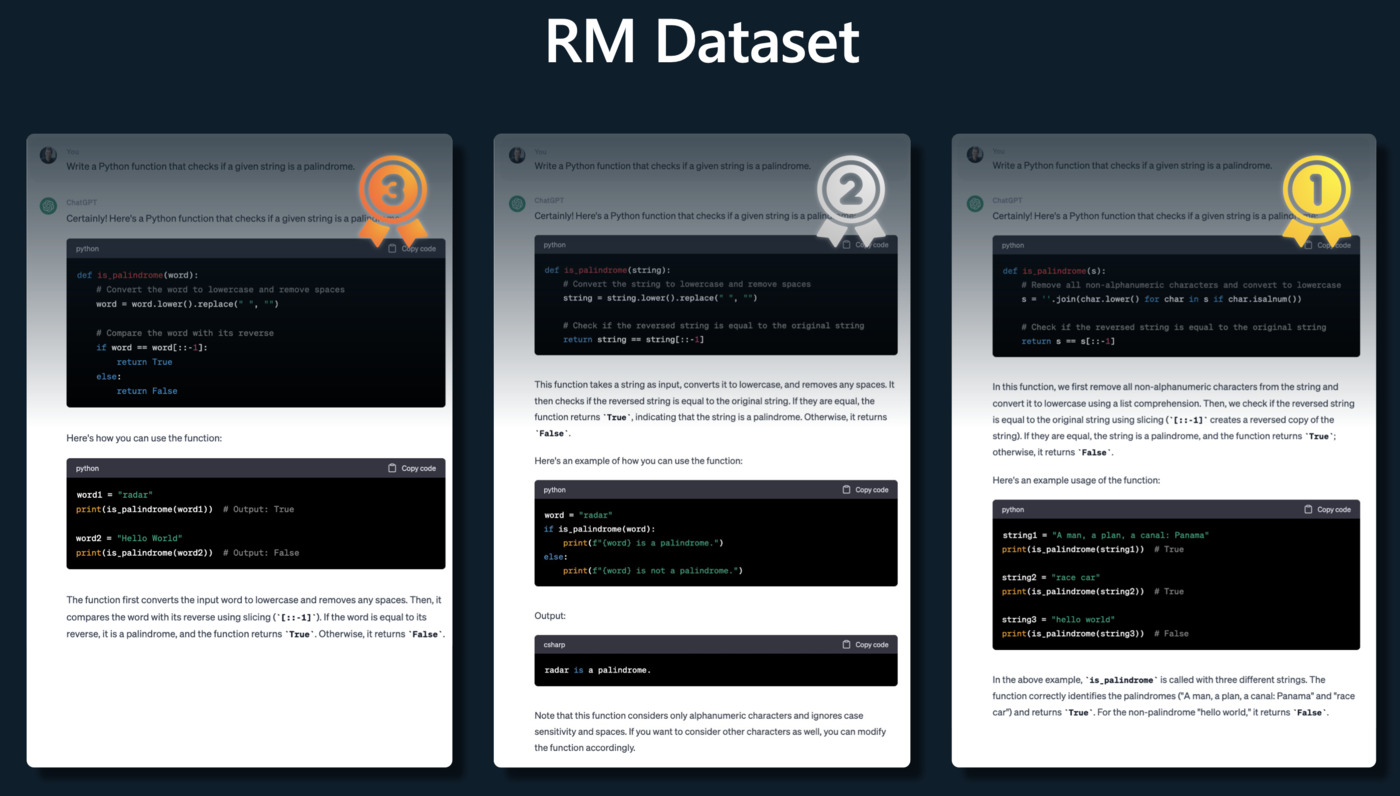Click the RM Dataset slide title

pyautogui.click(x=700, y=40)
